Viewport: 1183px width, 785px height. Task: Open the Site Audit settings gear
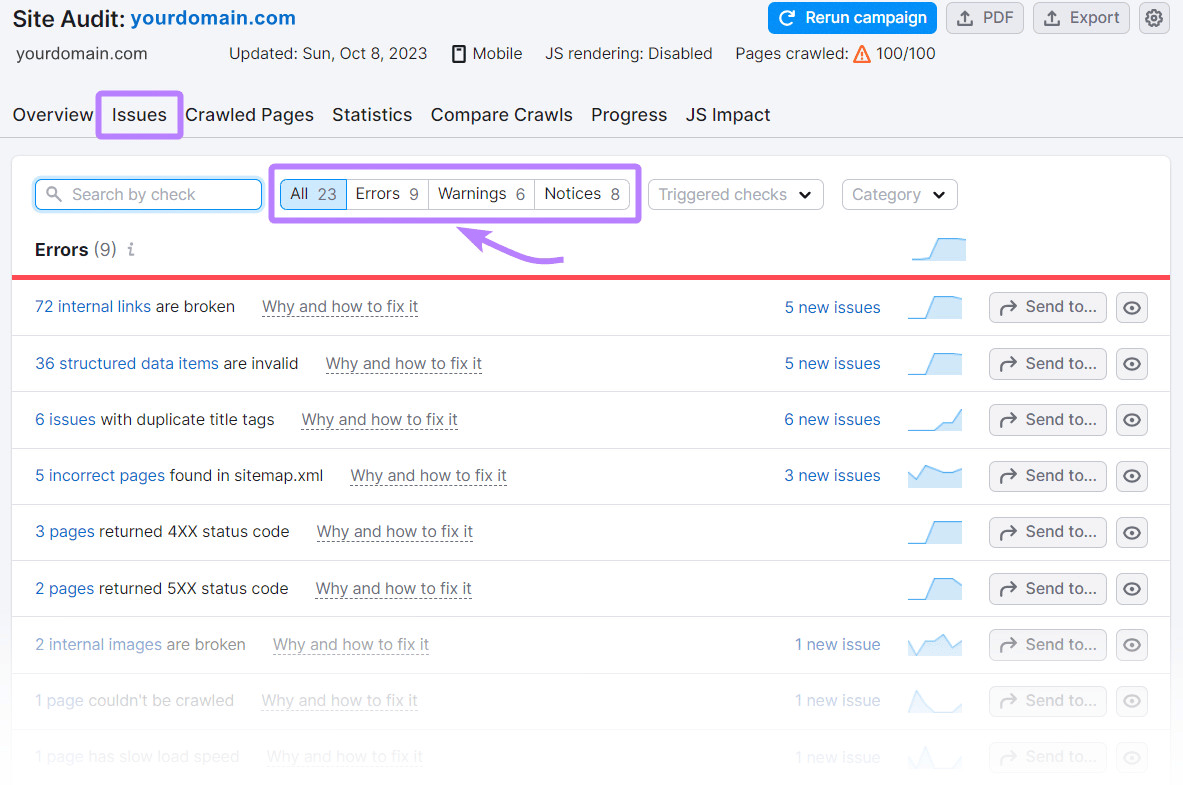(1155, 18)
